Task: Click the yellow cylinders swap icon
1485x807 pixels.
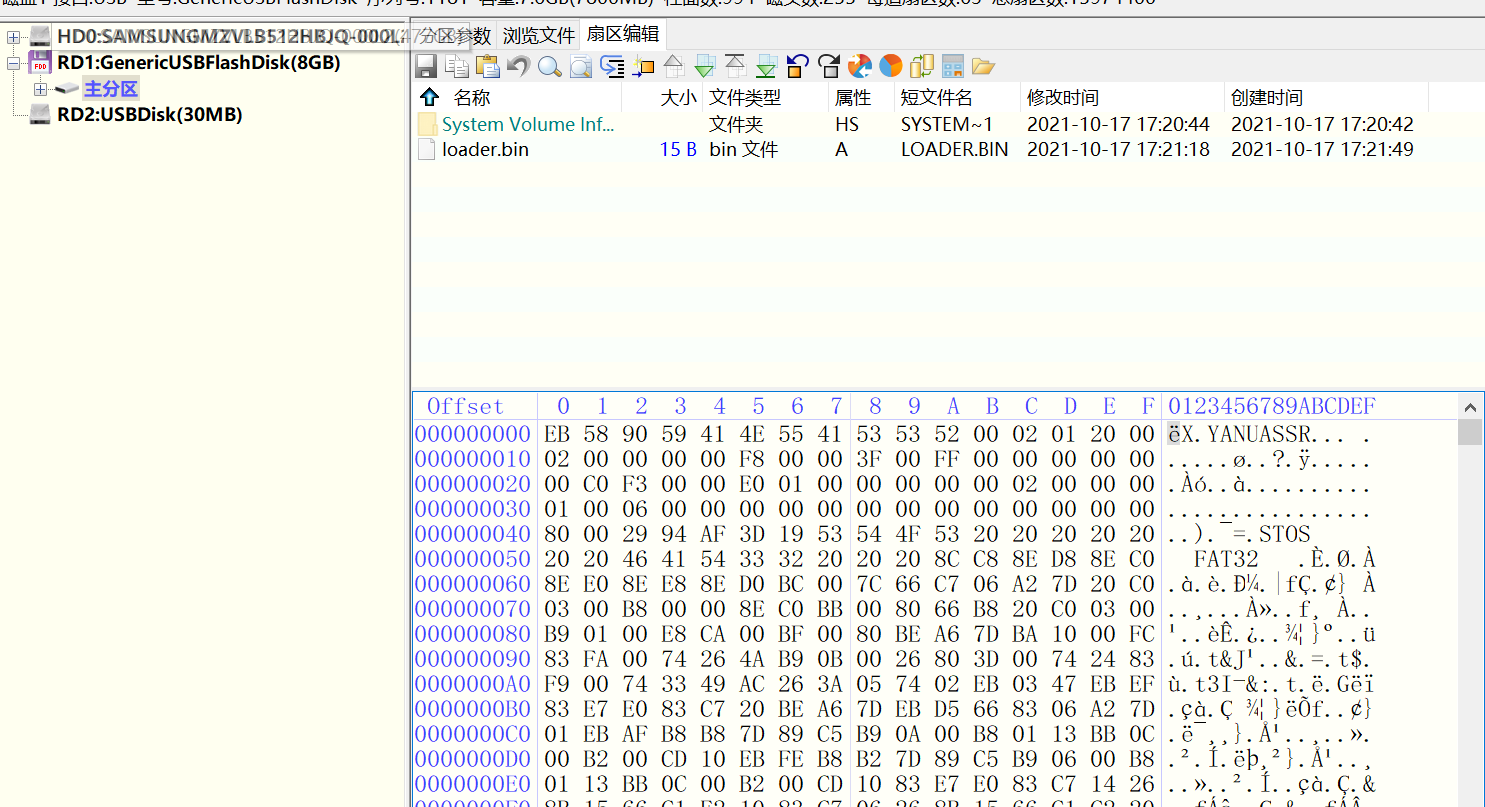Action: click(922, 66)
